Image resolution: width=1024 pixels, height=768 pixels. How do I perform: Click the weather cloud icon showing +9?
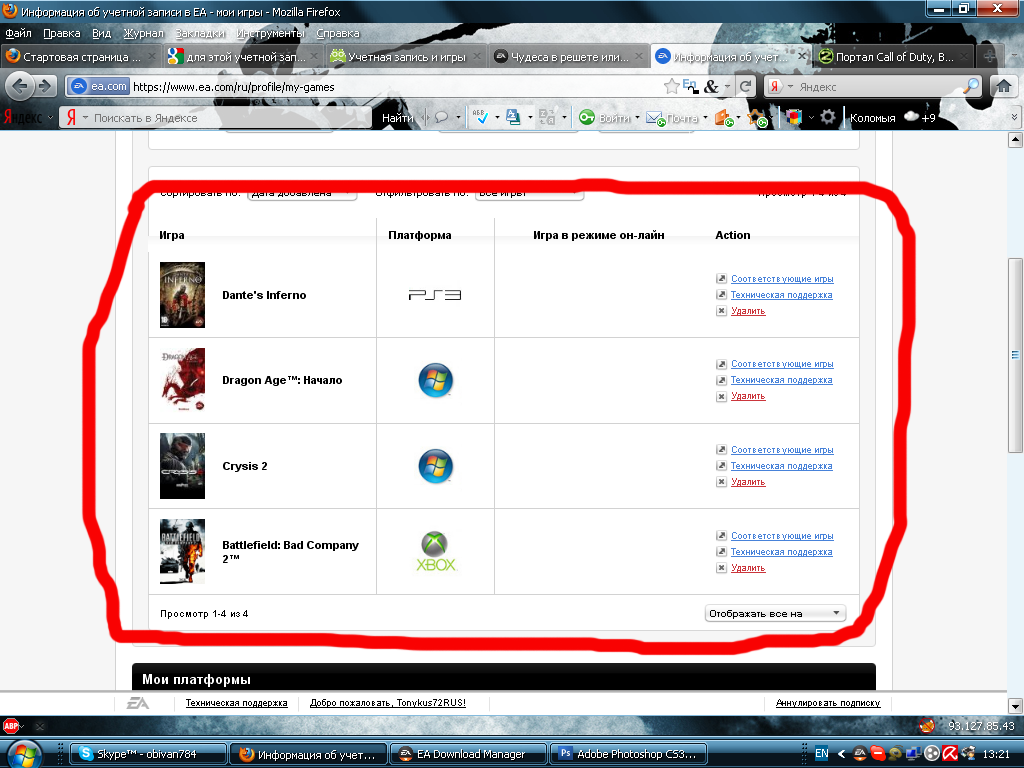click(911, 118)
